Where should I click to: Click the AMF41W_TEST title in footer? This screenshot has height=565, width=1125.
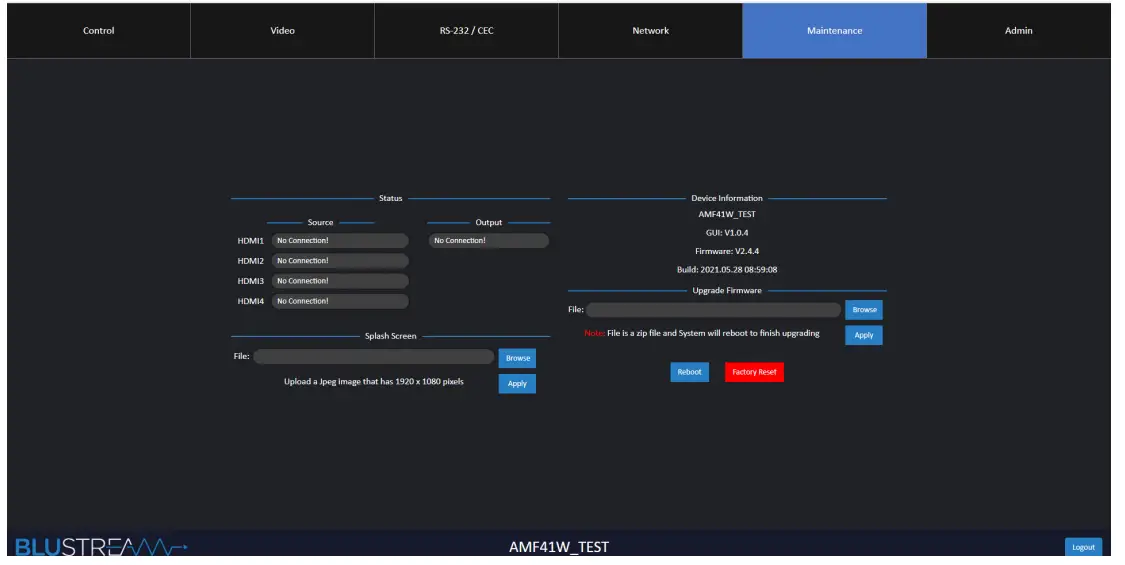tap(559, 547)
